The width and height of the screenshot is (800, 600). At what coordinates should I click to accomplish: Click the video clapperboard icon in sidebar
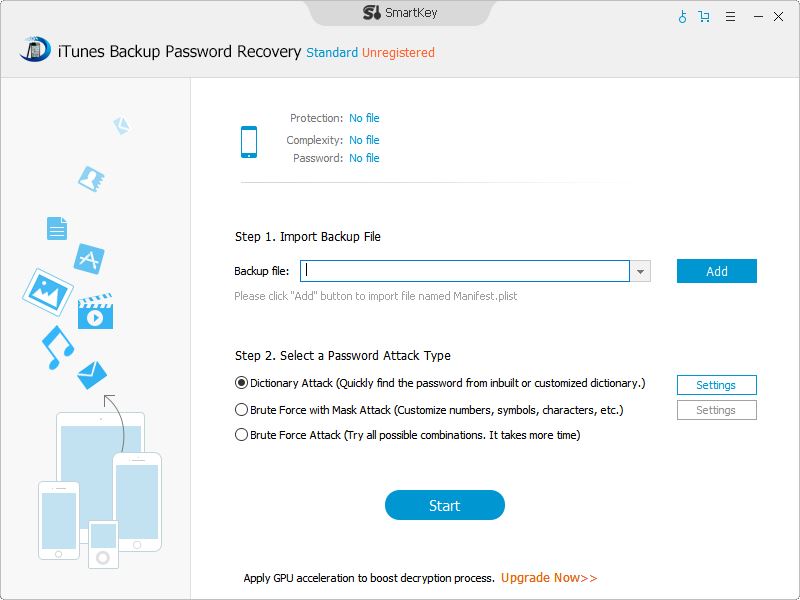click(95, 312)
